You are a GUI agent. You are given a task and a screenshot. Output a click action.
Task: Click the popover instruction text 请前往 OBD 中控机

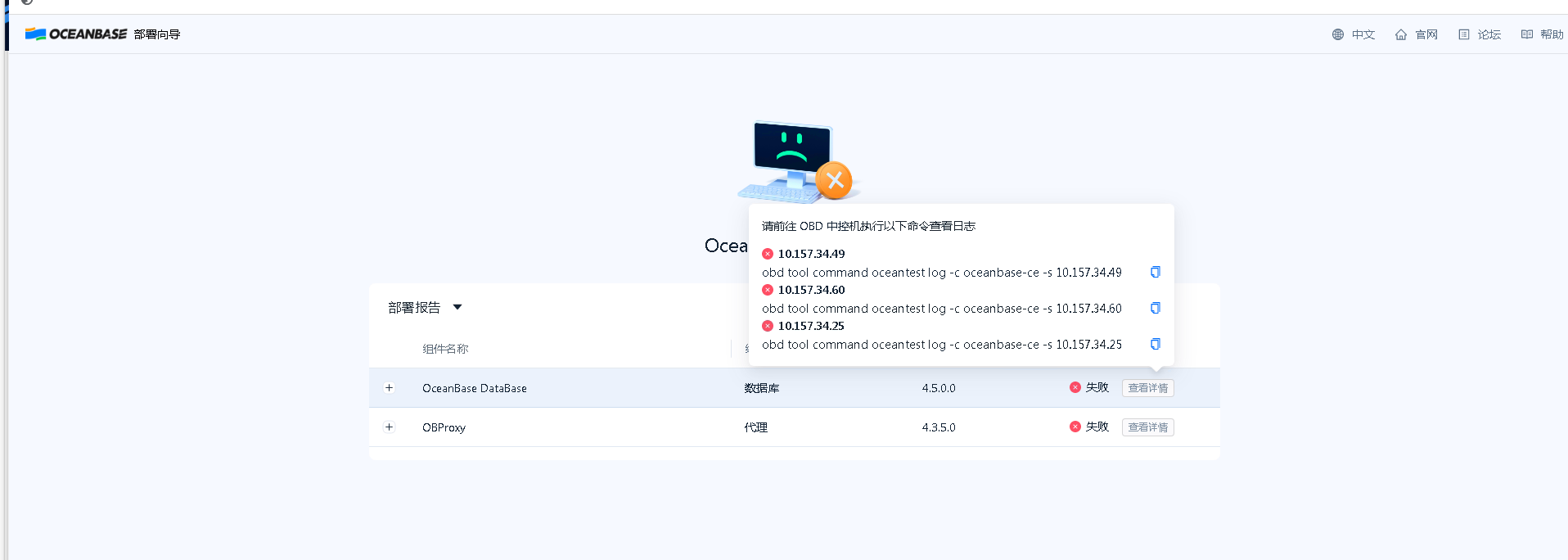(868, 226)
